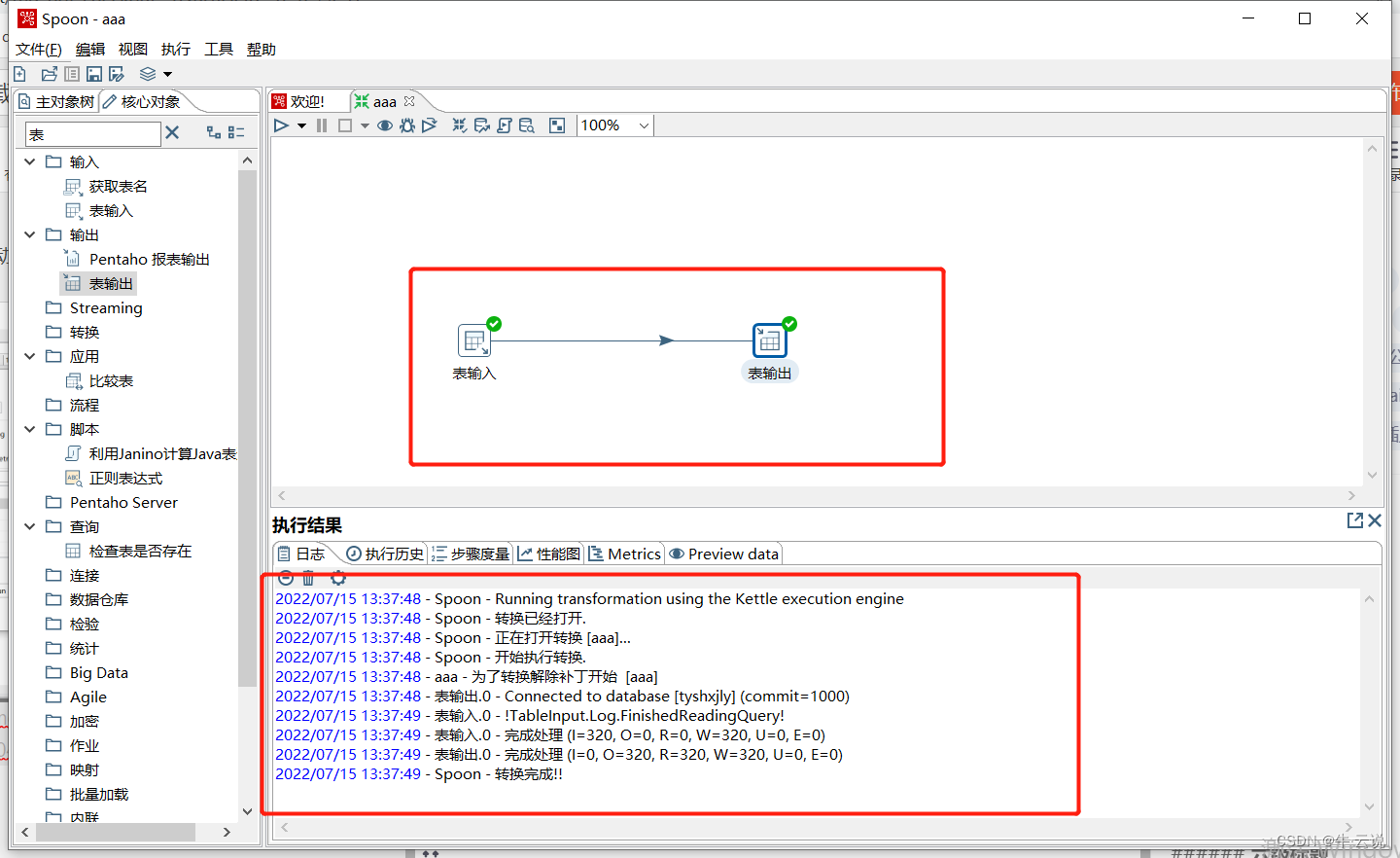Viewport: 1400px width, 858px height.
Task: Switch to the Preview data tab
Action: pyautogui.click(x=724, y=554)
